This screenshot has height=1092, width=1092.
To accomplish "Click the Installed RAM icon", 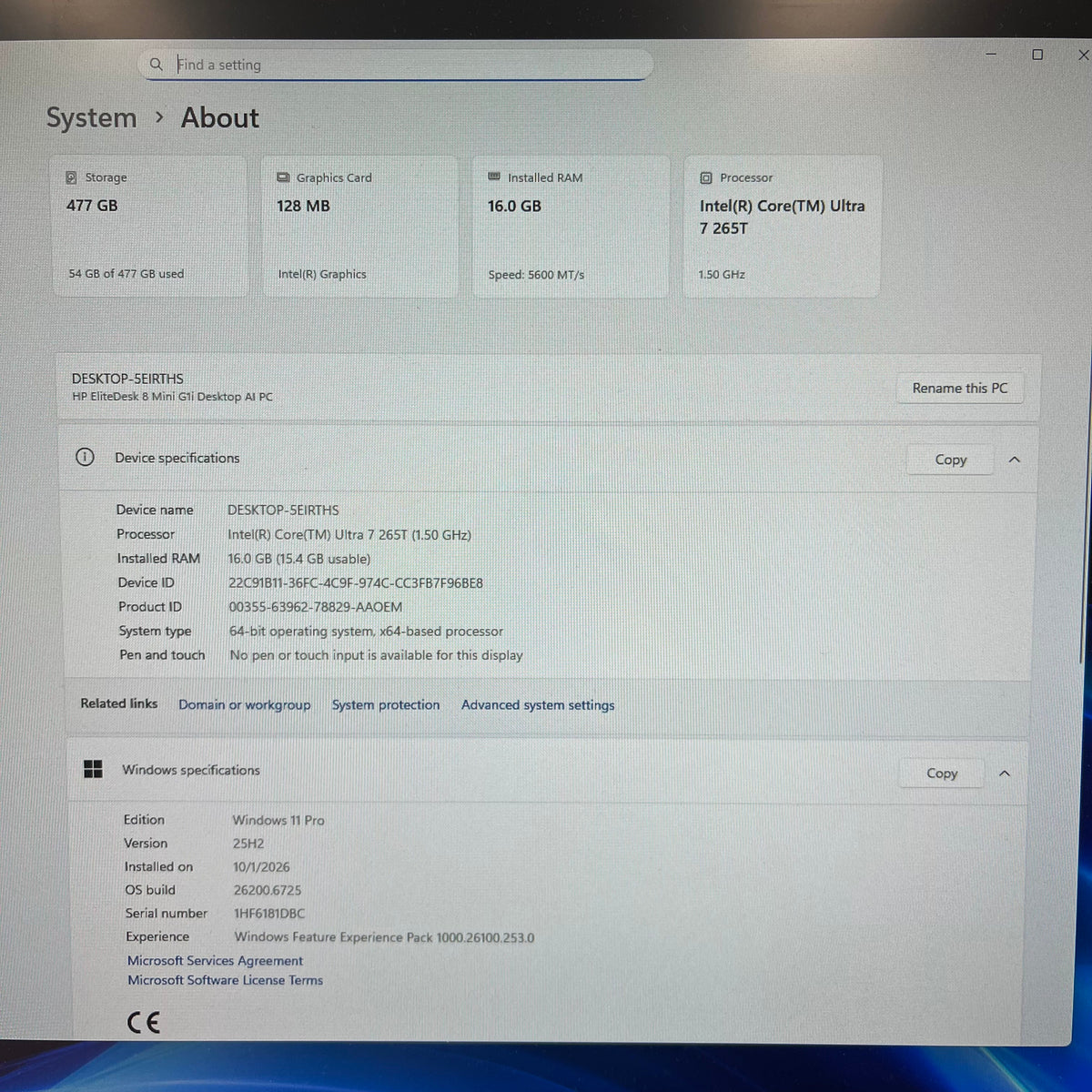I will pyautogui.click(x=494, y=177).
